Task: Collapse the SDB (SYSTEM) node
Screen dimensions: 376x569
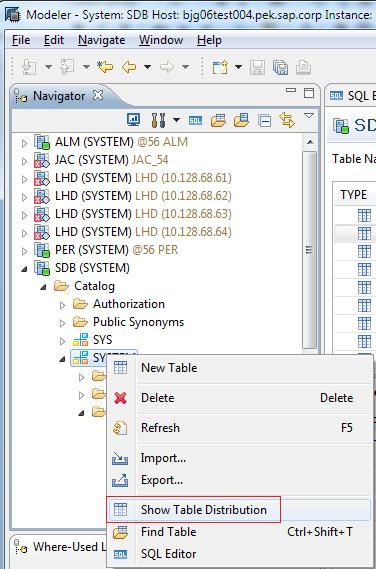Action: coord(24,269)
